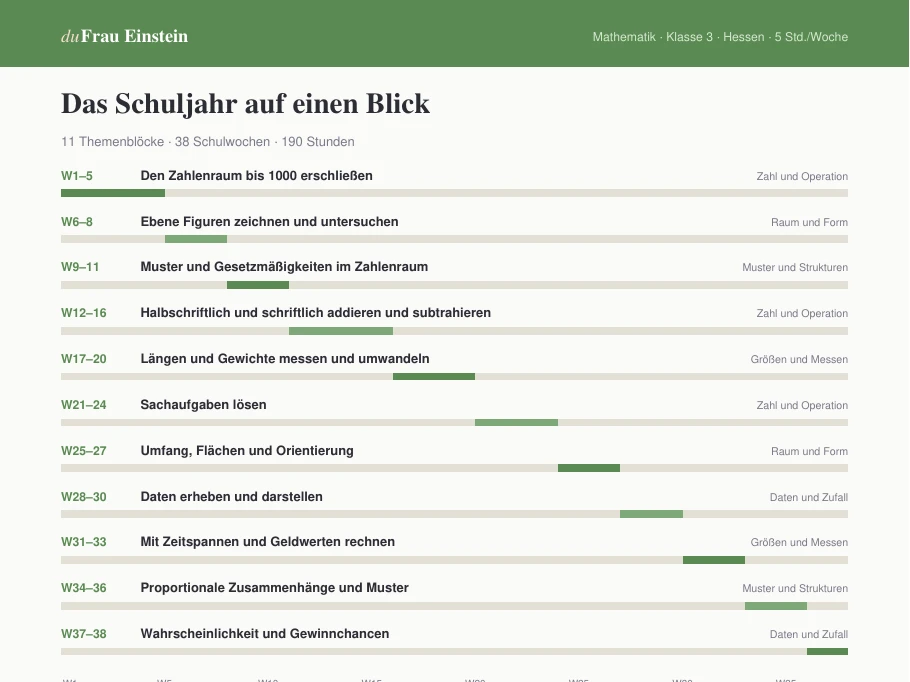Click the W12–16 week label
910x682 pixels.
click(84, 313)
